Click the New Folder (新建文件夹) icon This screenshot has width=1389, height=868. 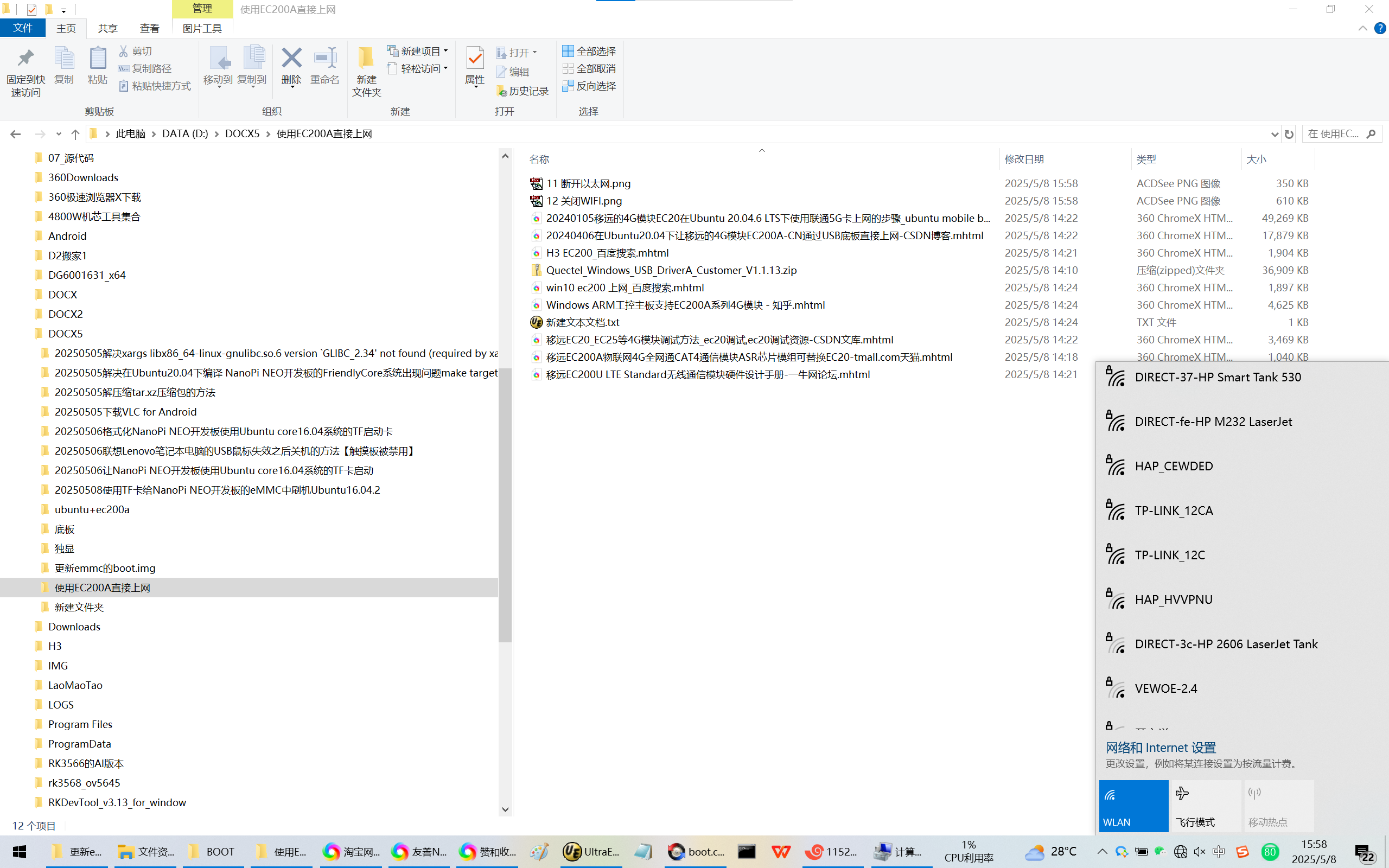[x=366, y=58]
